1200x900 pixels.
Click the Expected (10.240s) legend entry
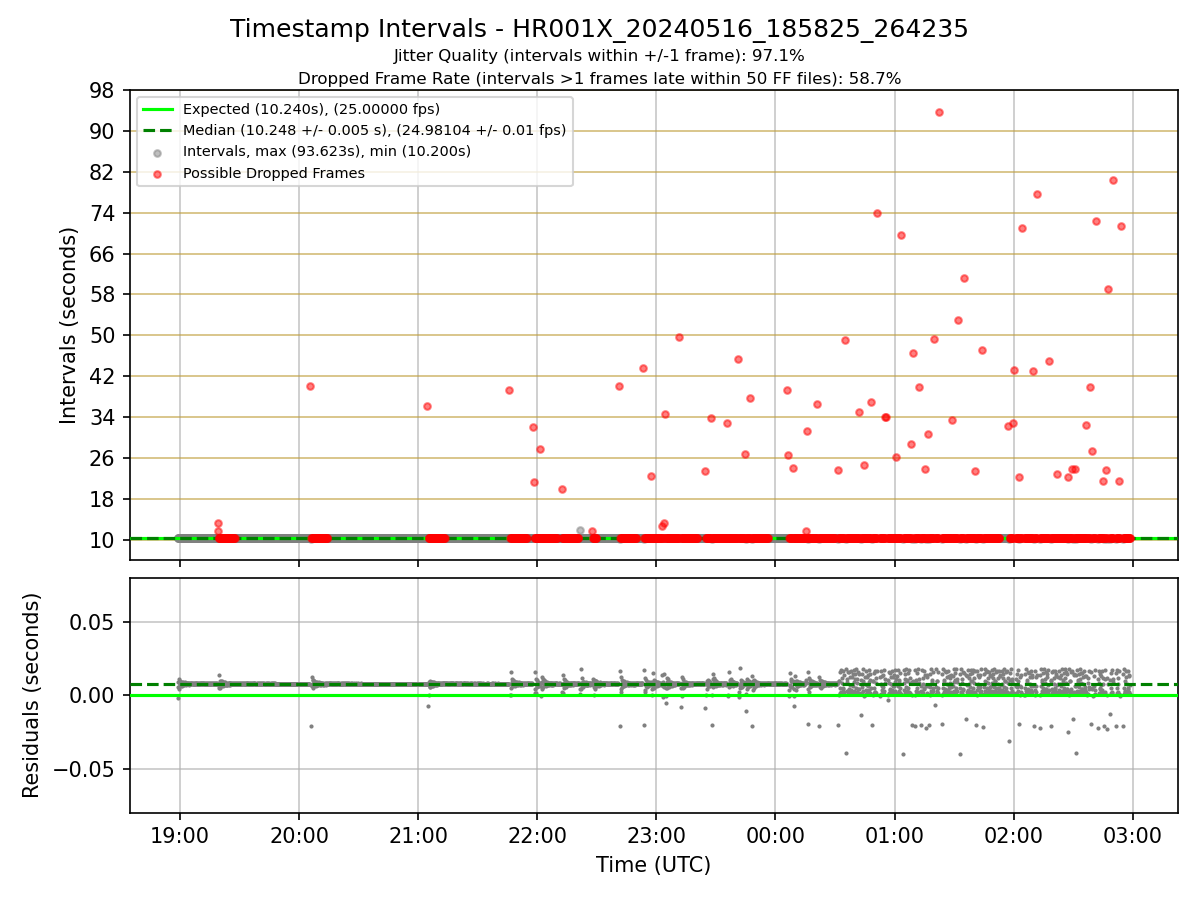(x=311, y=109)
